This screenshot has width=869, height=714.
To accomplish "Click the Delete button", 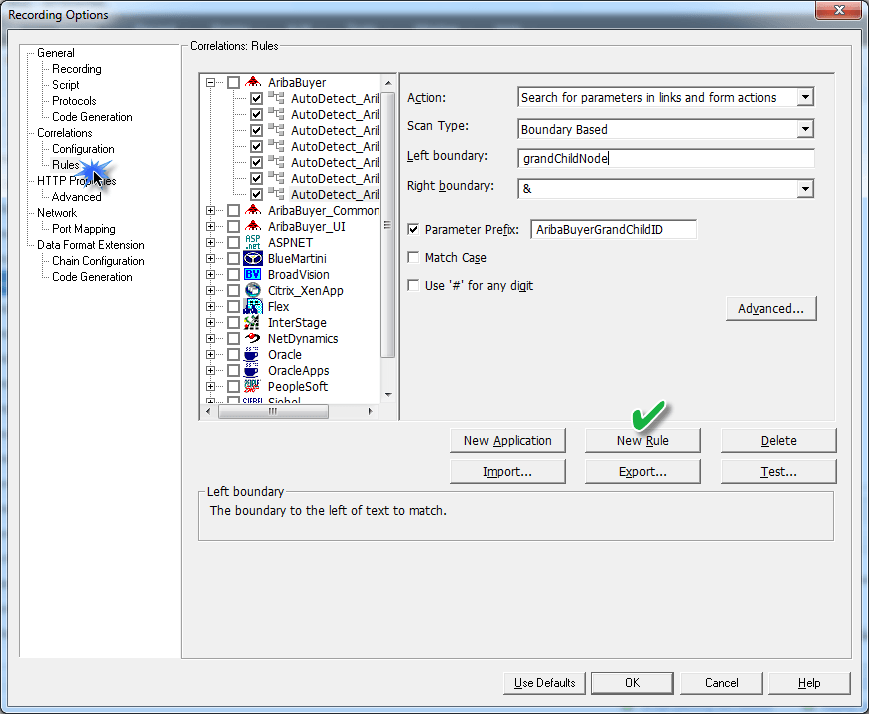I will click(x=779, y=441).
